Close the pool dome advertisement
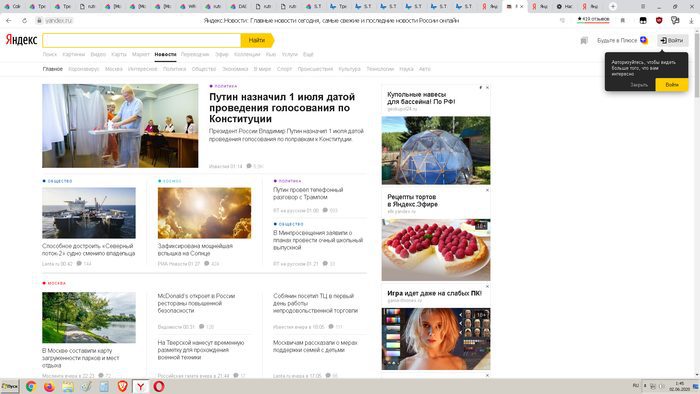 click(x=487, y=87)
